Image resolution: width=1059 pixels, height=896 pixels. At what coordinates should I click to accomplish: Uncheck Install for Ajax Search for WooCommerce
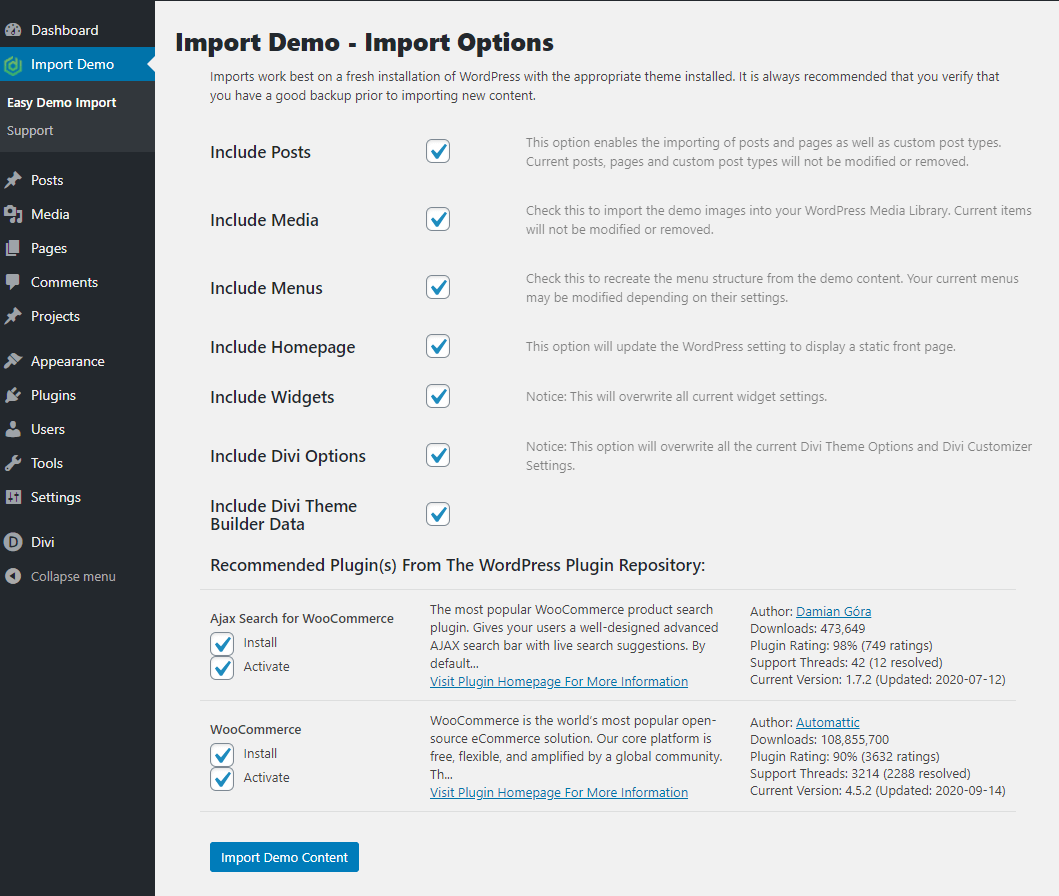click(x=222, y=643)
